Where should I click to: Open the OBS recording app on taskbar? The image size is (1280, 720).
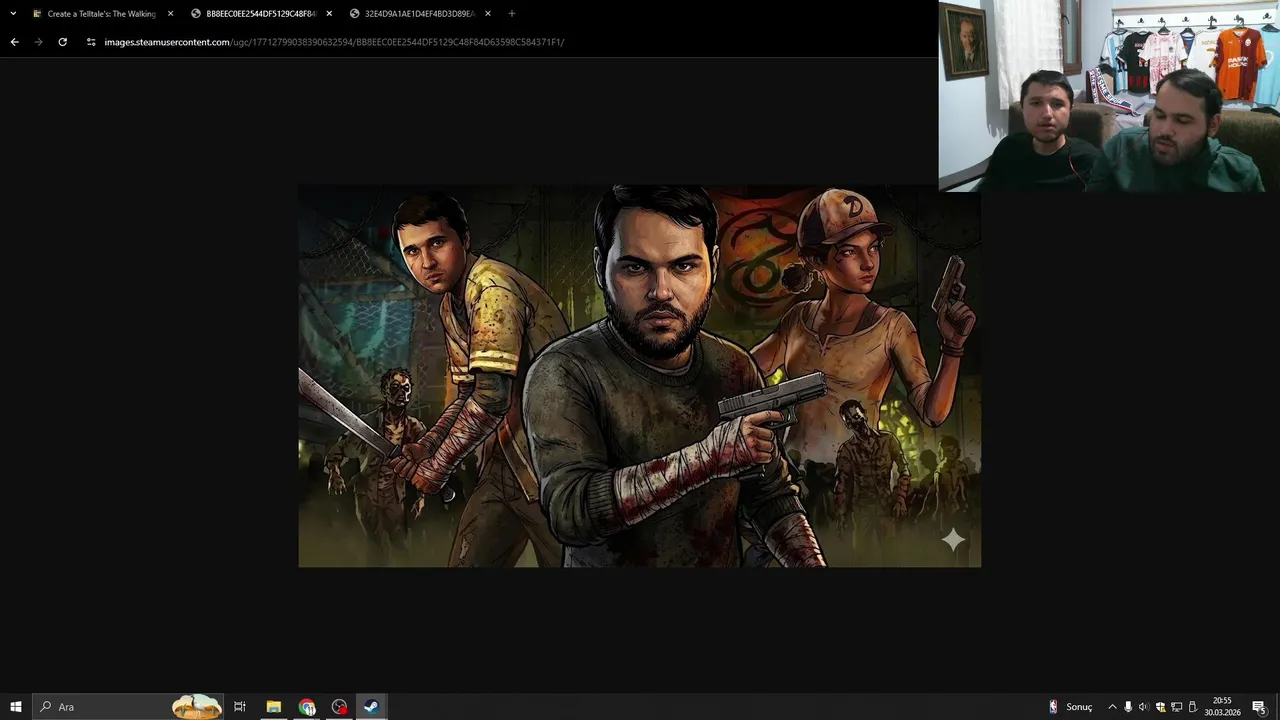(x=339, y=707)
